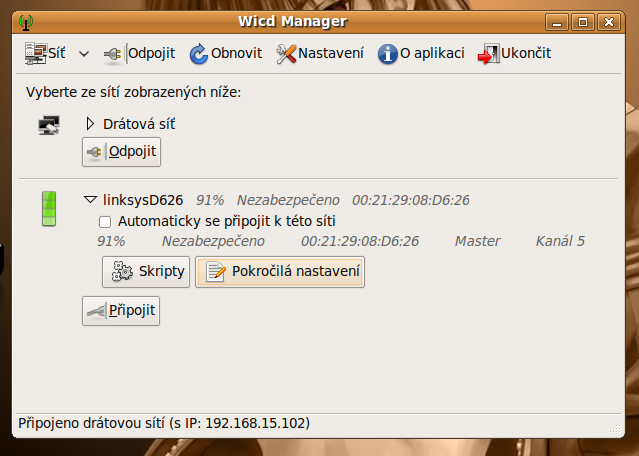This screenshot has height=456, width=639.
Task: Click the linksysD626 network name
Action: click(143, 200)
